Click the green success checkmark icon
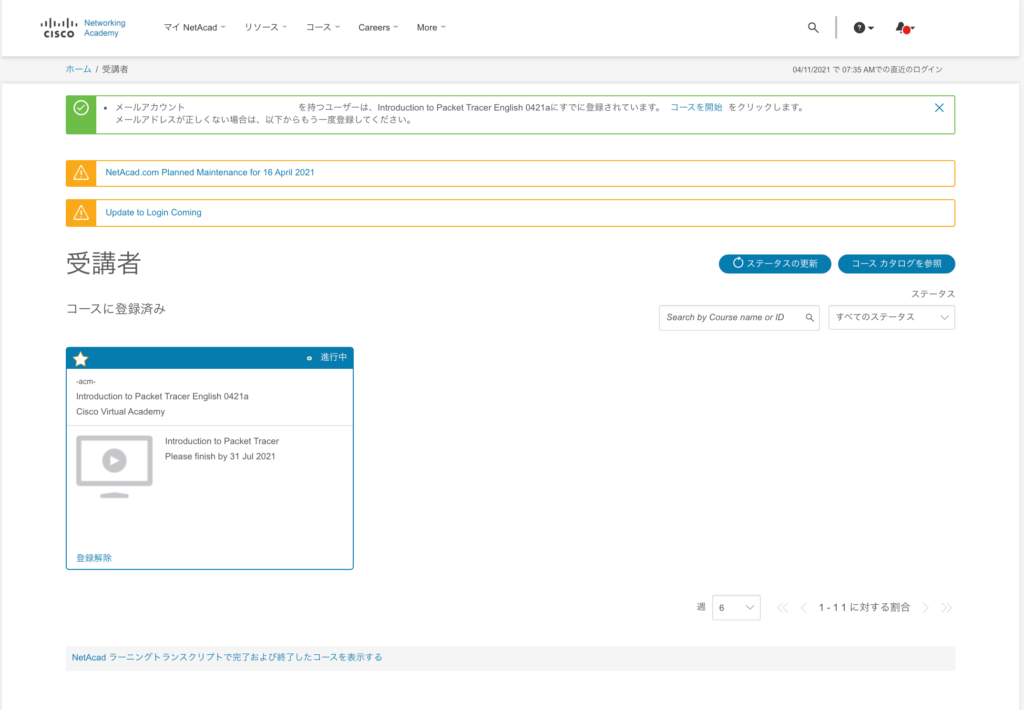 pyautogui.click(x=81, y=108)
